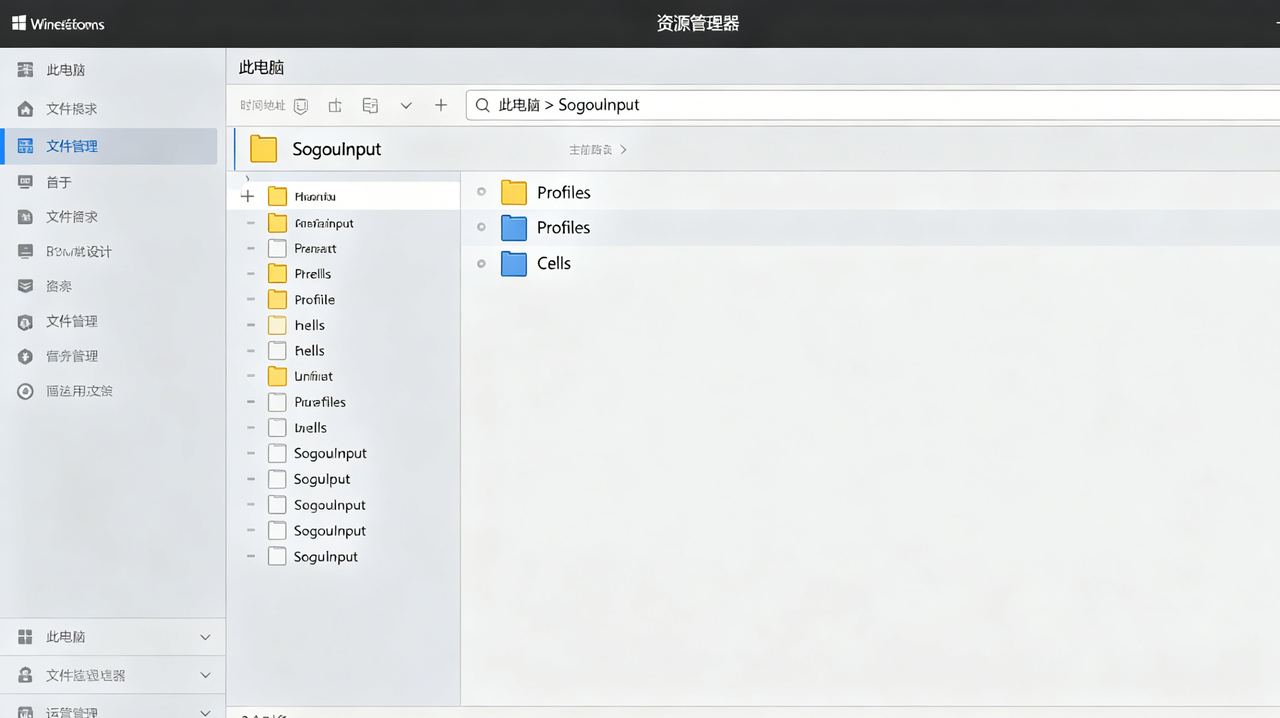Select the Prrells folder in the tree
Viewport: 1280px width, 718px height.
coord(312,274)
